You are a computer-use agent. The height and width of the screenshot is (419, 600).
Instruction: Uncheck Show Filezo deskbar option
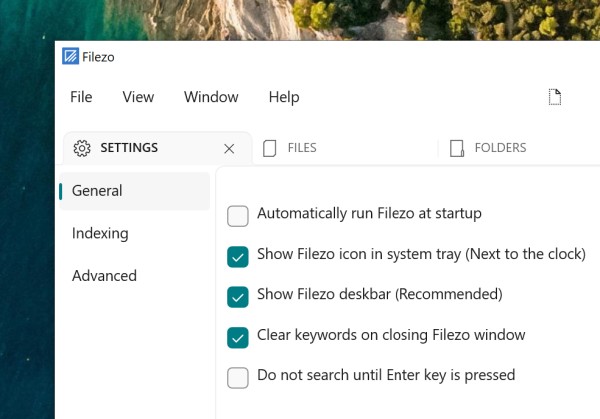238,296
